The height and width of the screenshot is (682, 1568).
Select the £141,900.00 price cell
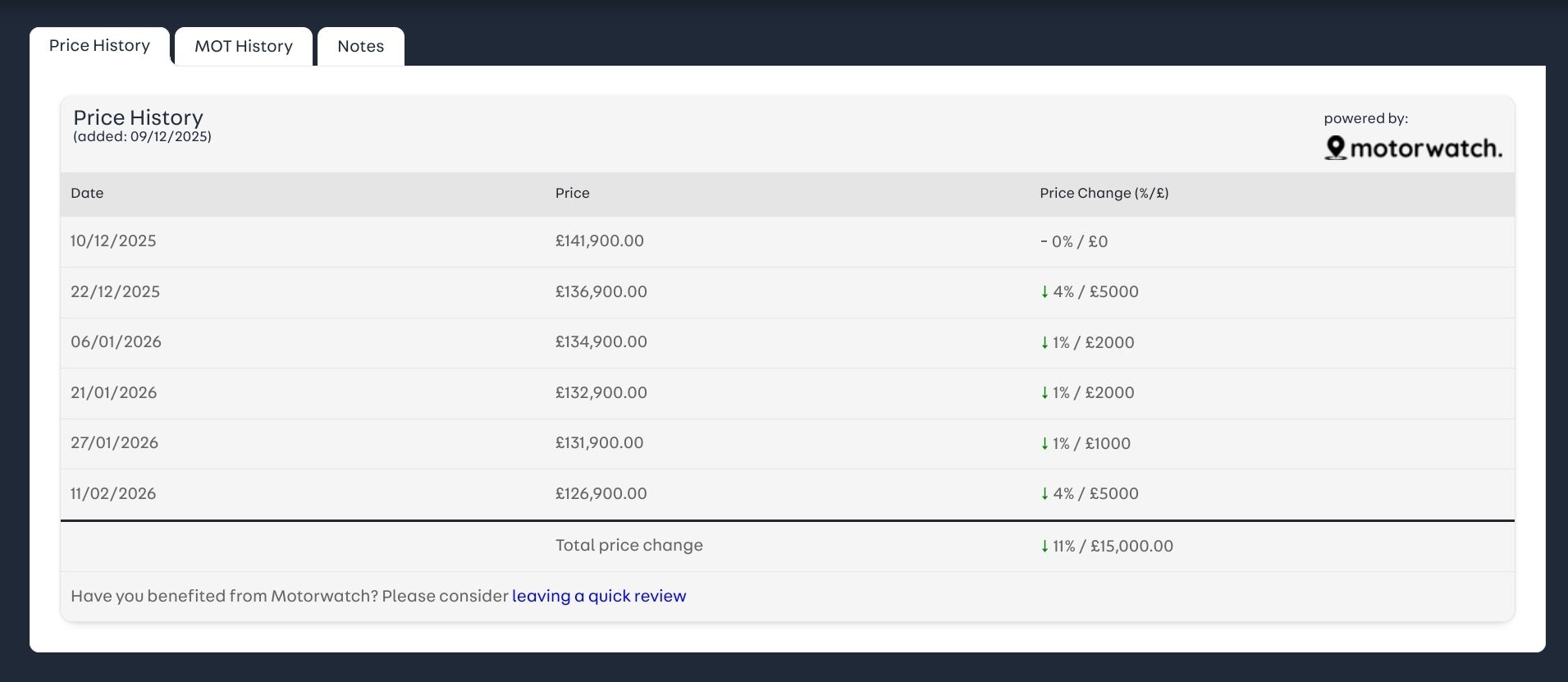point(599,240)
